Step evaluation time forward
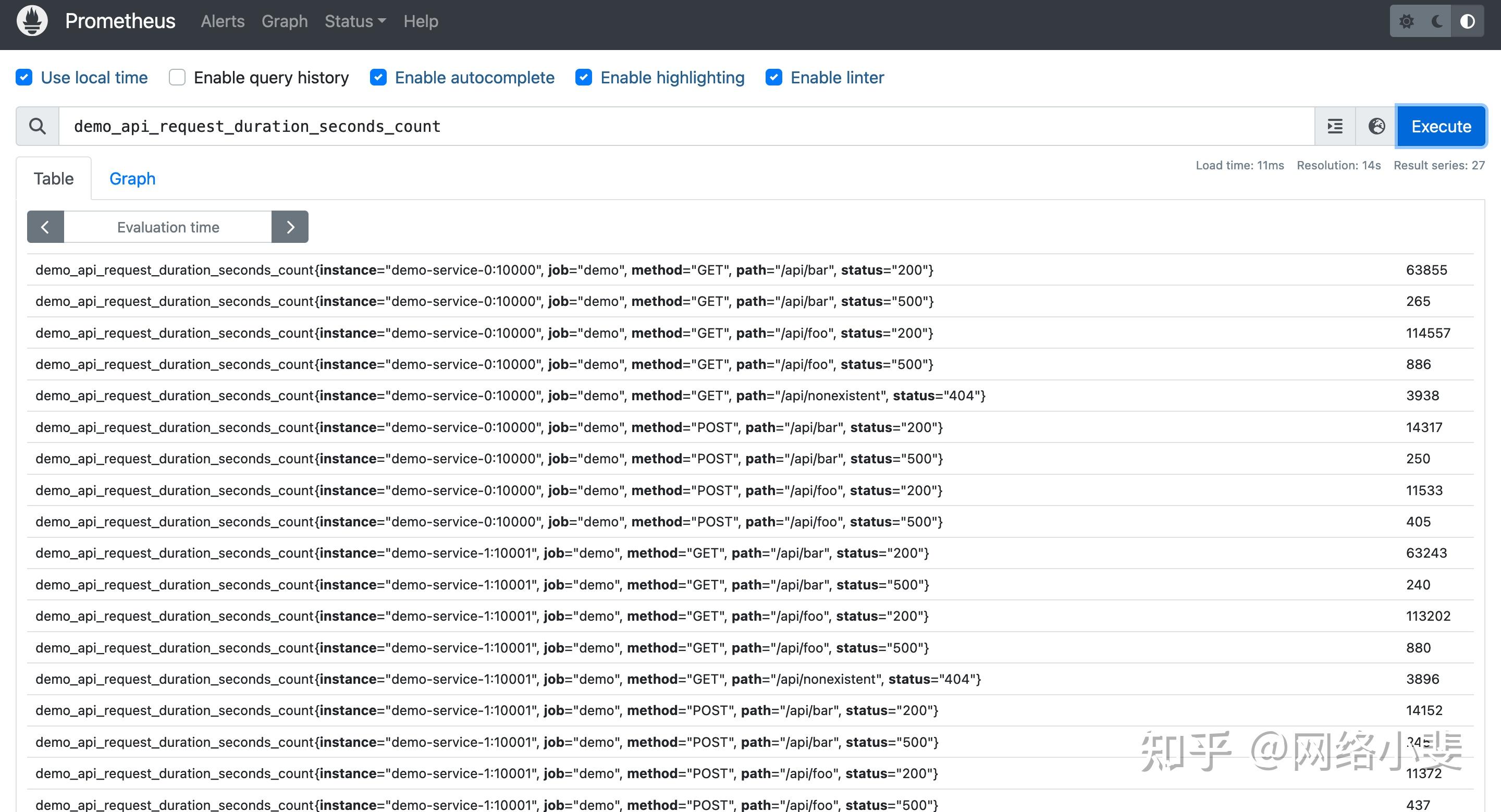Viewport: 1501px width, 812px height. [290, 227]
